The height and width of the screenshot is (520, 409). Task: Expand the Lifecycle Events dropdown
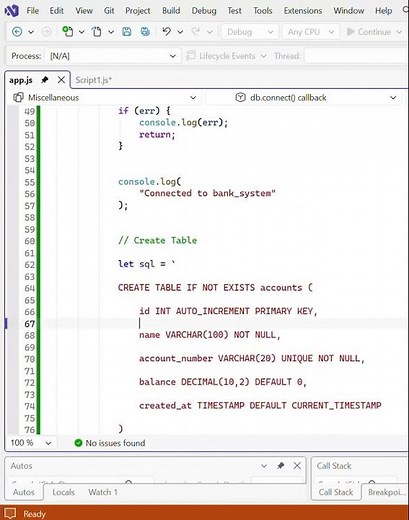click(x=263, y=56)
